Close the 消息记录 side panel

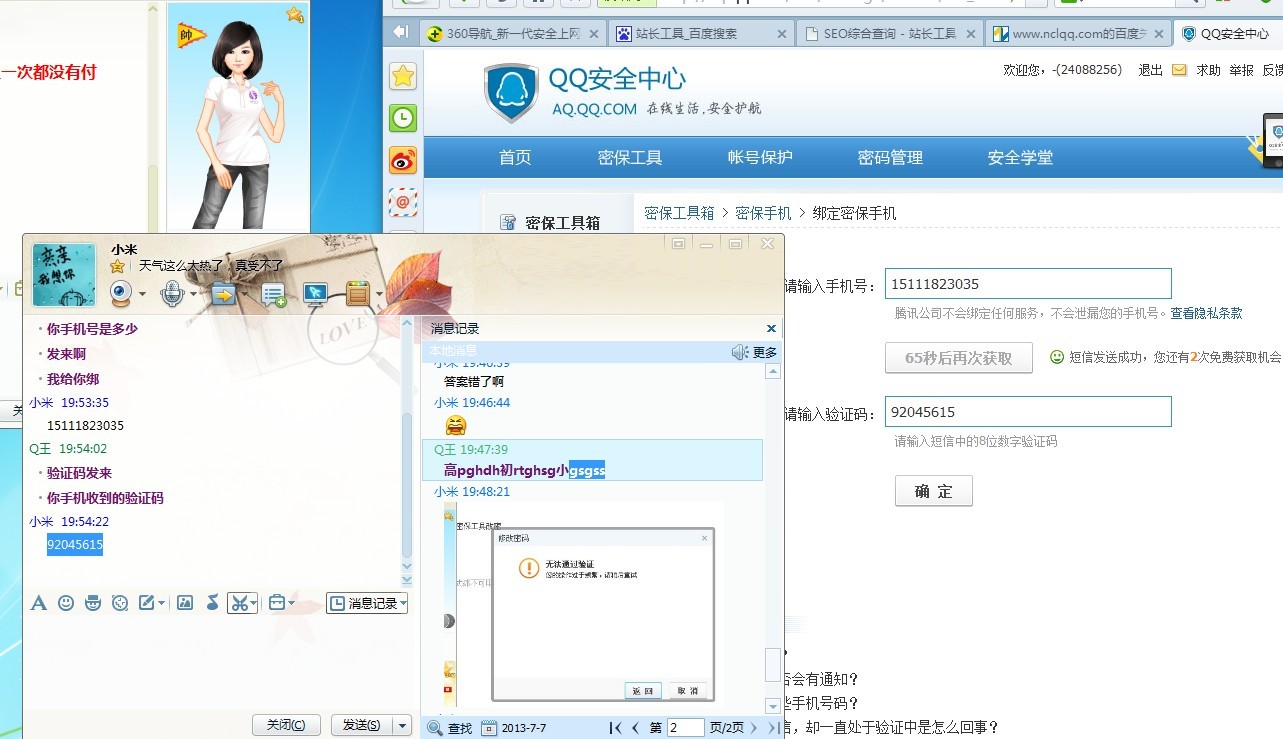click(x=771, y=328)
